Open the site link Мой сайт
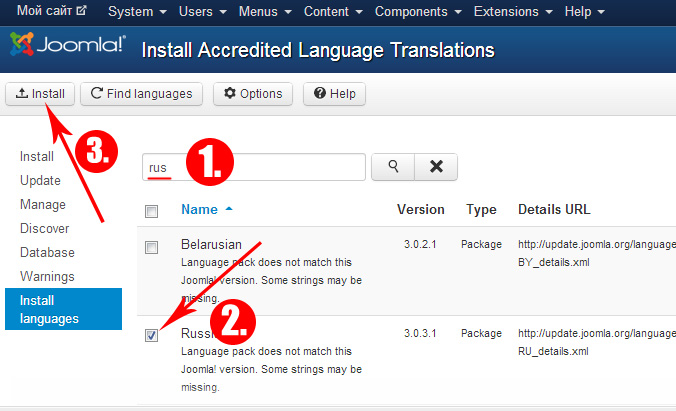Screen dimensions: 676x411 coord(51,12)
